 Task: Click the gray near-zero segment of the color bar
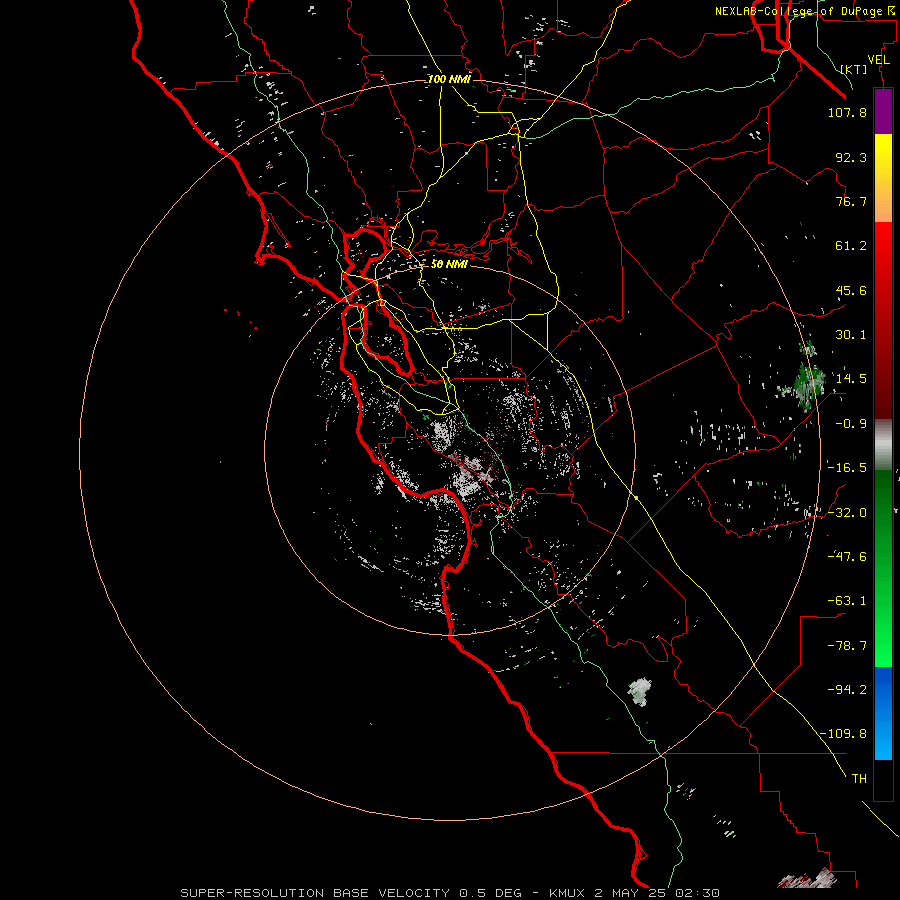(883, 445)
